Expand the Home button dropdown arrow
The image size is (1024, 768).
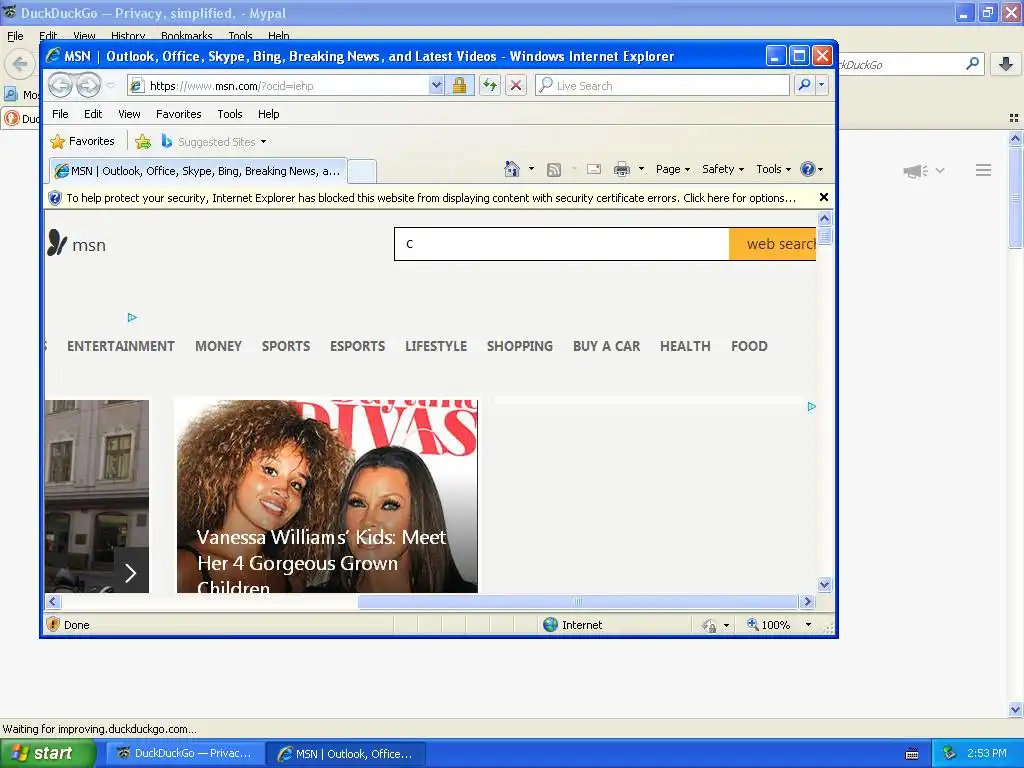click(531, 169)
